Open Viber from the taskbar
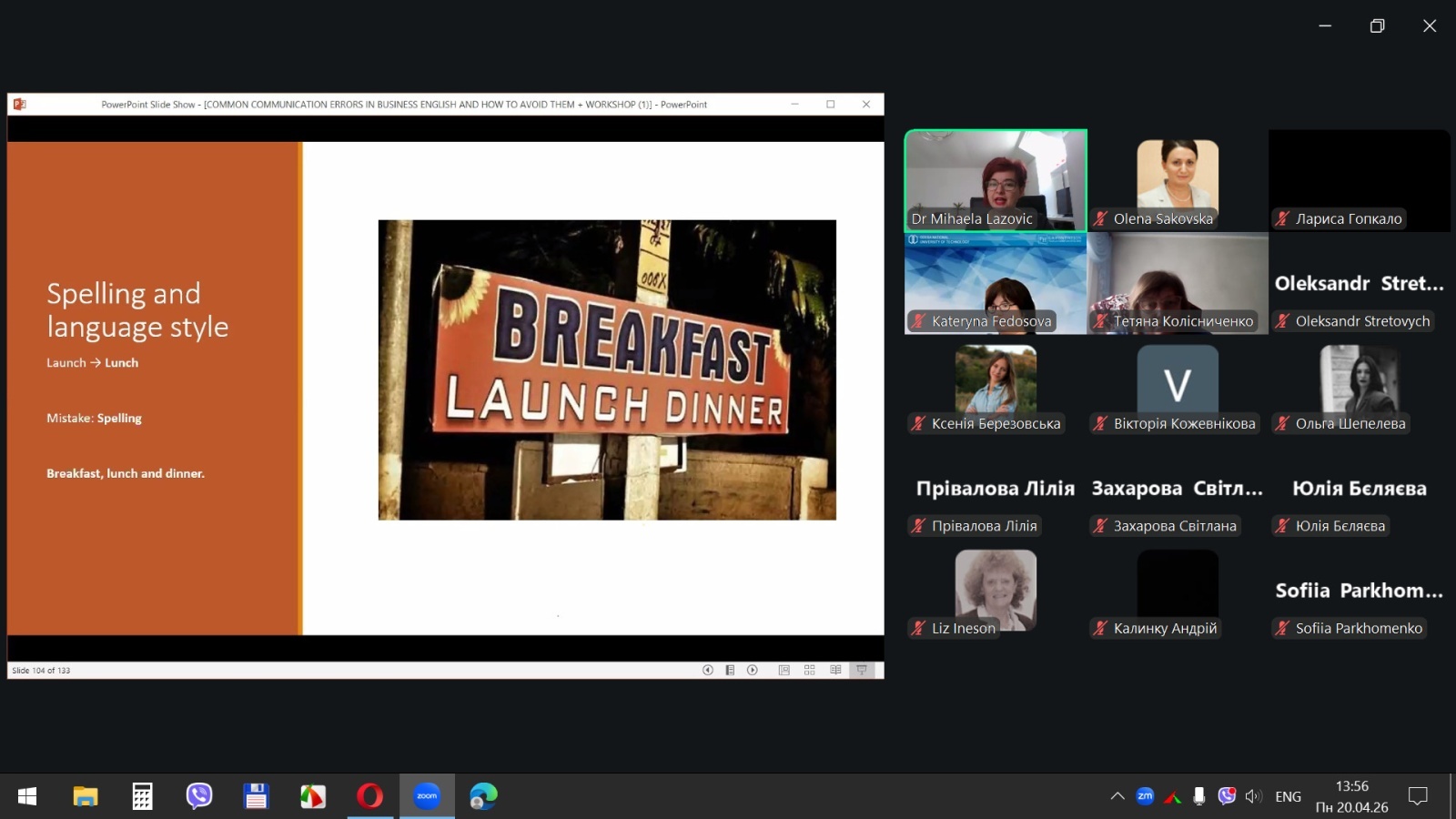1456x819 pixels. (198, 796)
